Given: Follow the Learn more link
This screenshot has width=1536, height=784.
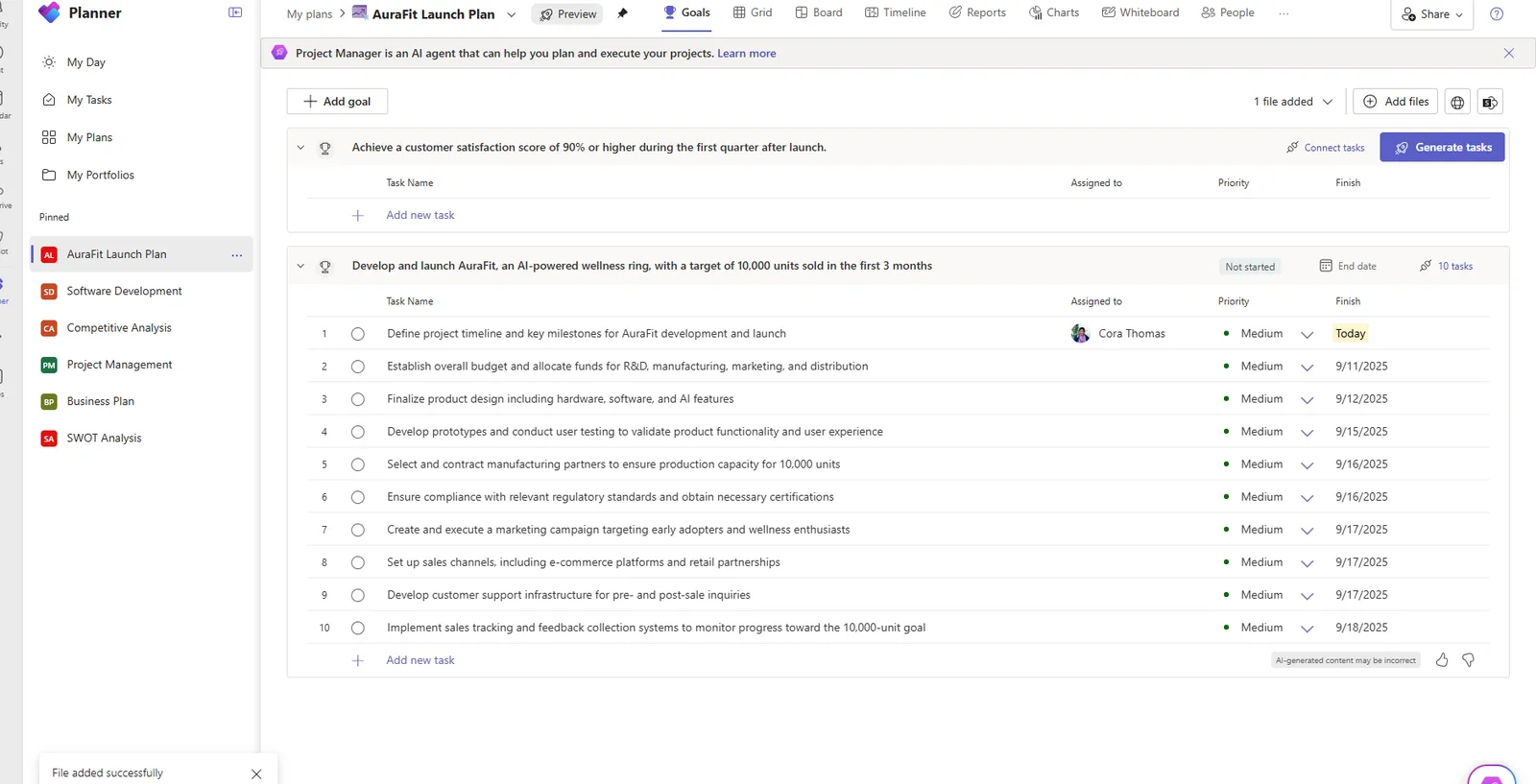Looking at the screenshot, I should [747, 54].
